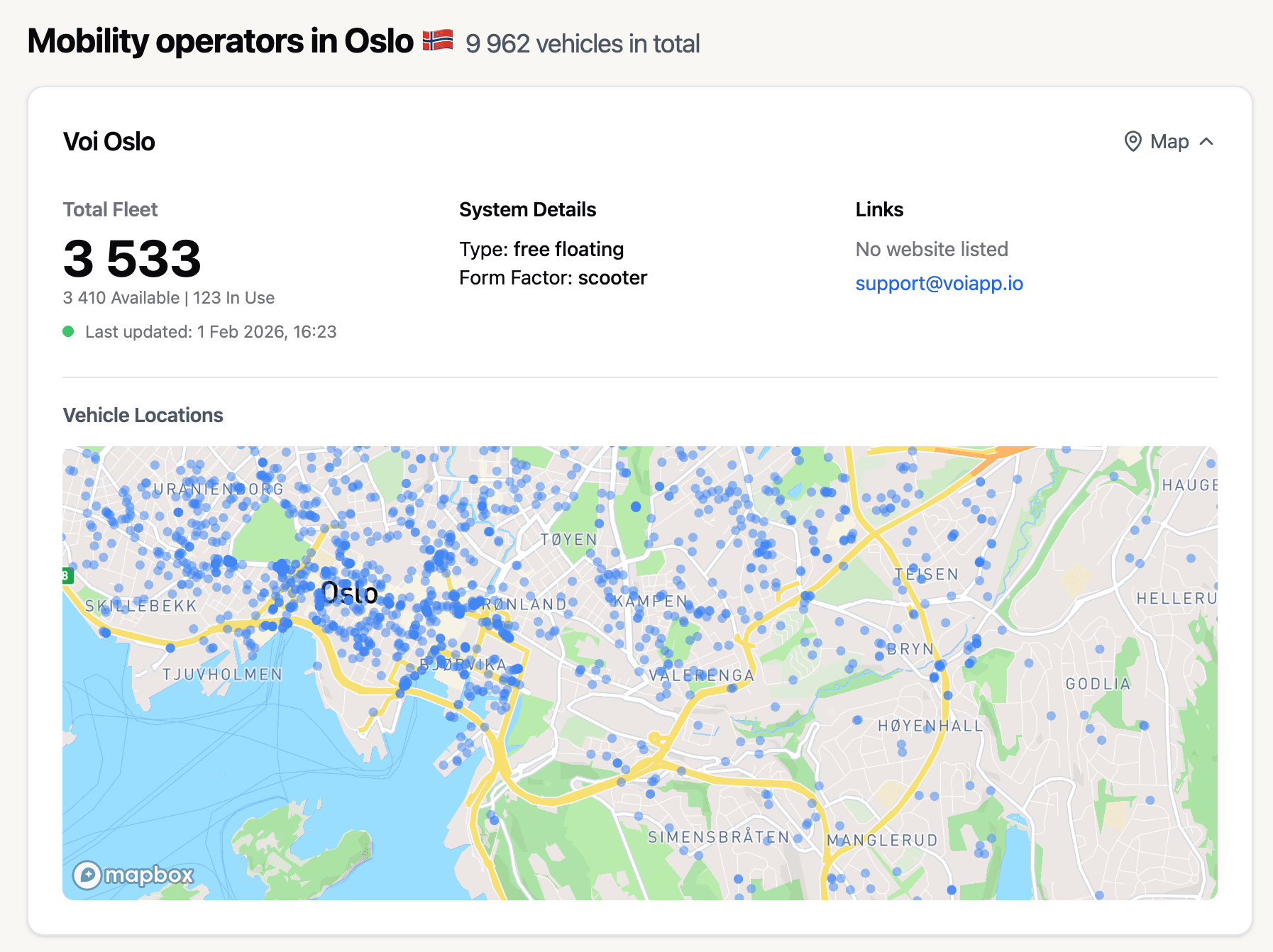
Task: Click the TEISEN label on the map
Action: (x=927, y=575)
